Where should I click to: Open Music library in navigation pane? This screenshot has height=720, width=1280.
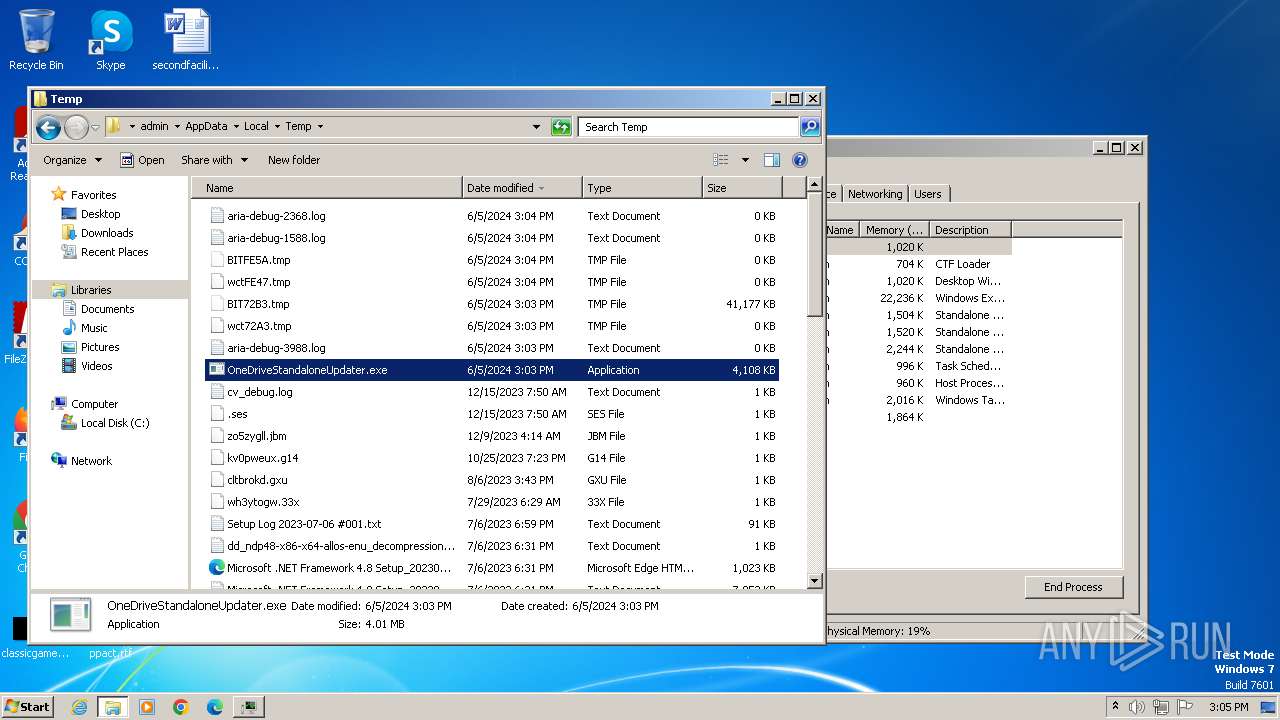click(x=94, y=328)
